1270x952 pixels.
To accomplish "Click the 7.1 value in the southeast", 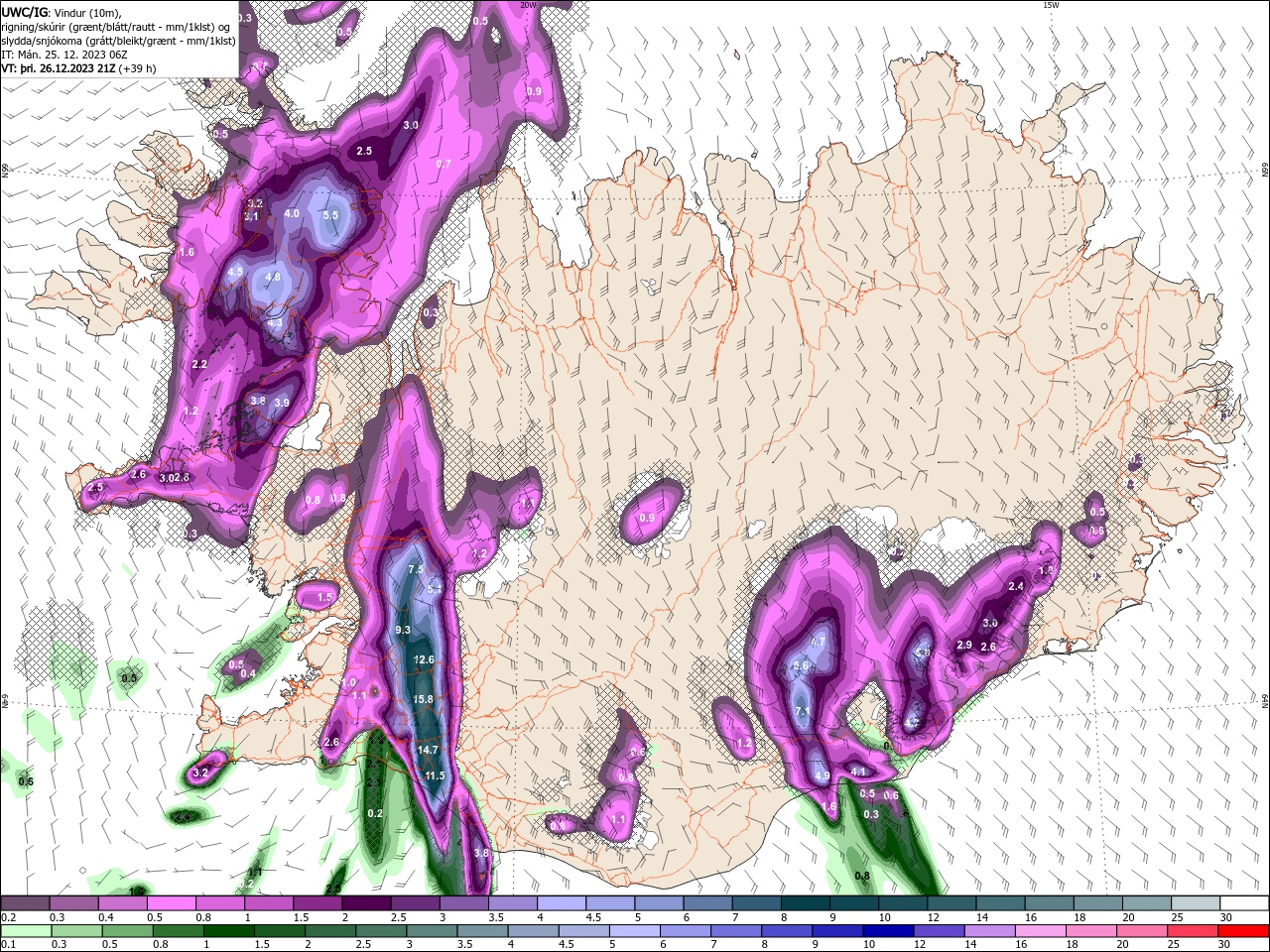I will click(x=804, y=711).
